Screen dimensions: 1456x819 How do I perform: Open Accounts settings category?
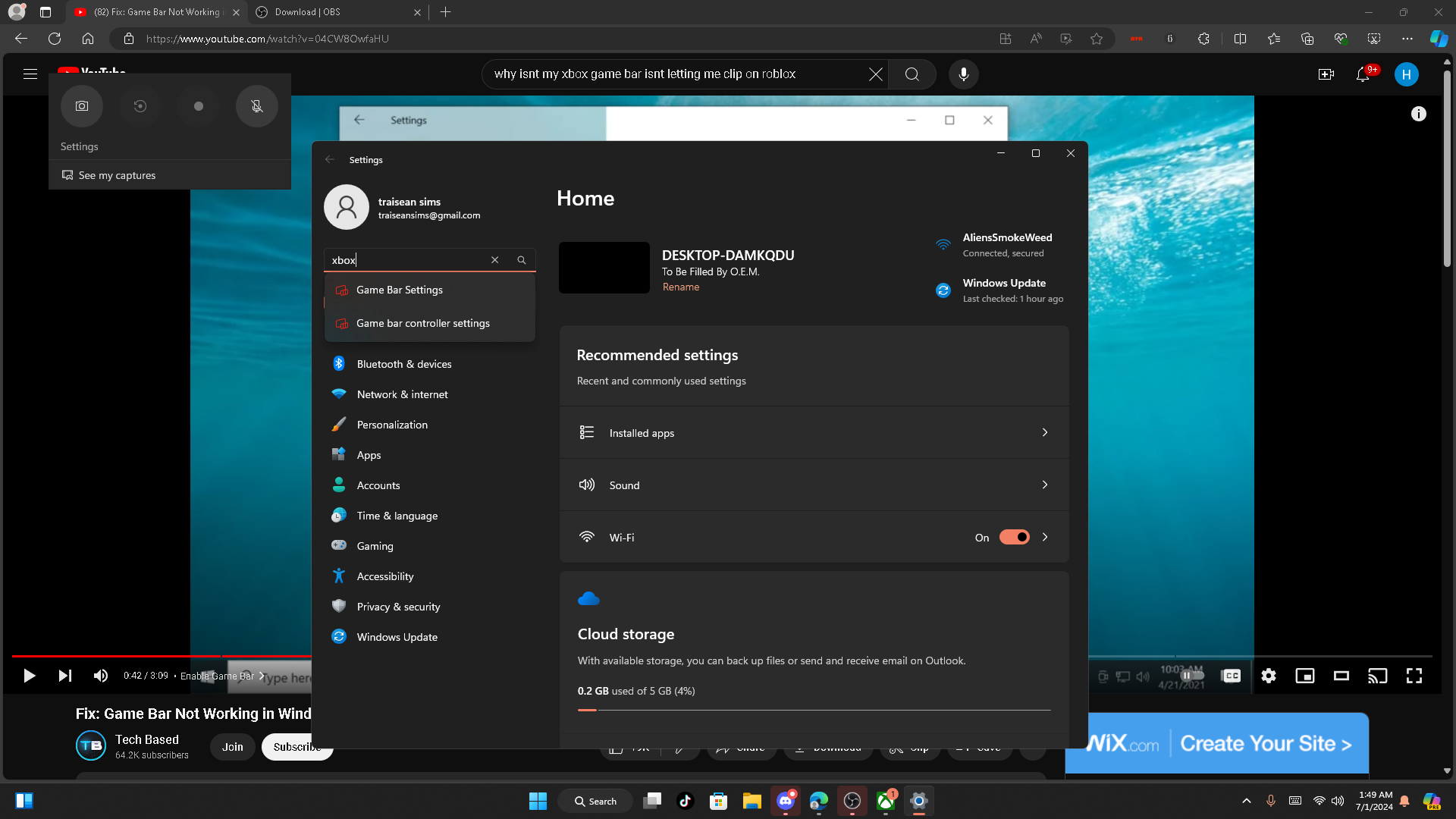(430, 485)
